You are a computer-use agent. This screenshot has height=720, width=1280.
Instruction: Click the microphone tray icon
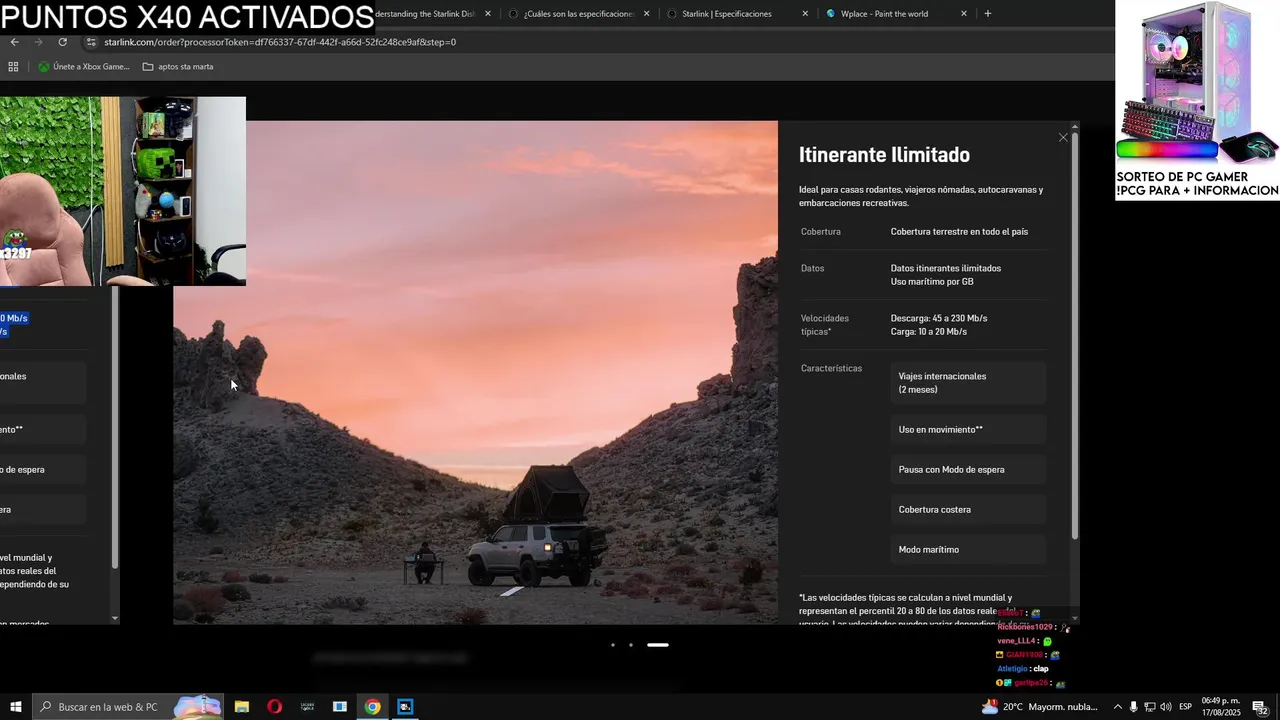click(1133, 707)
